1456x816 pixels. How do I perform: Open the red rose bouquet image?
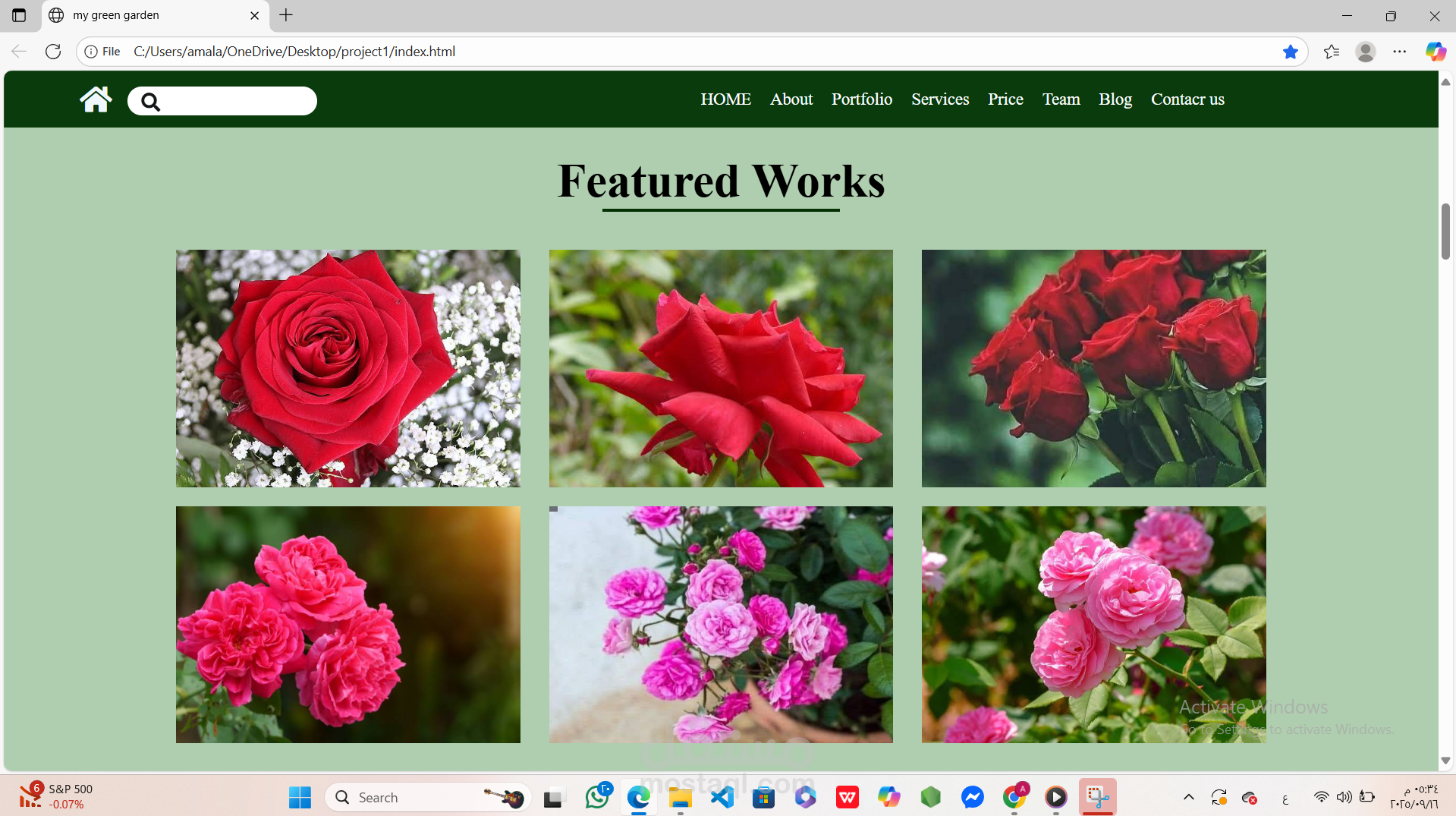tap(1093, 368)
